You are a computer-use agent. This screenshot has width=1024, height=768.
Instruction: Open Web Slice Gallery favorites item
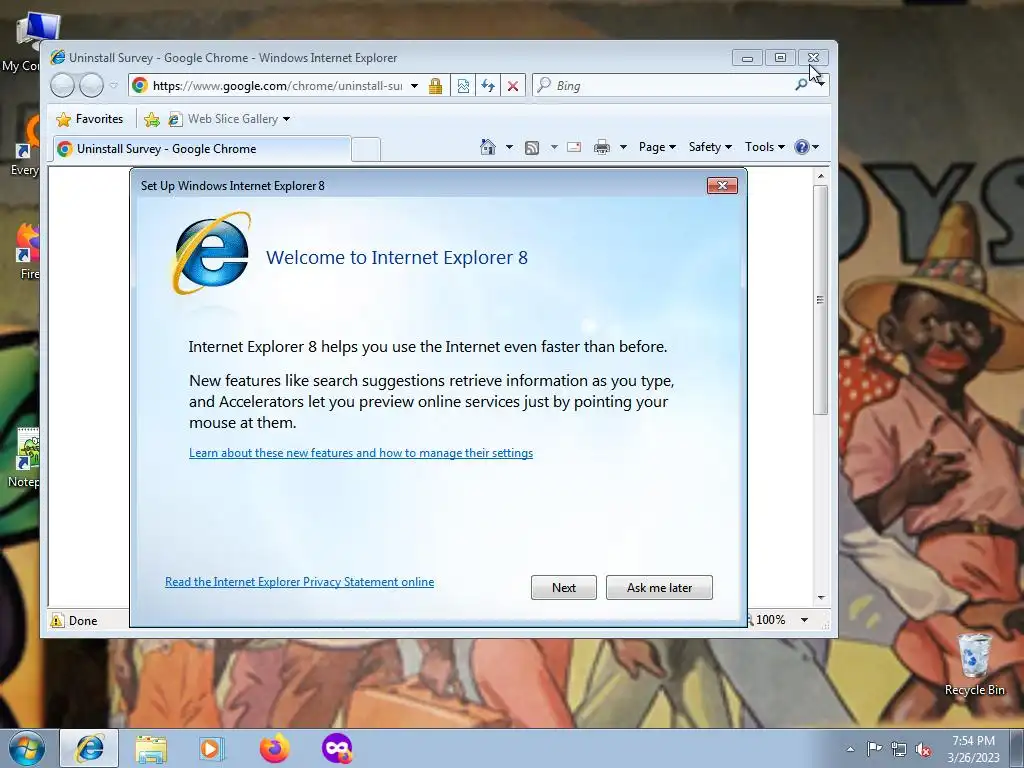229,119
